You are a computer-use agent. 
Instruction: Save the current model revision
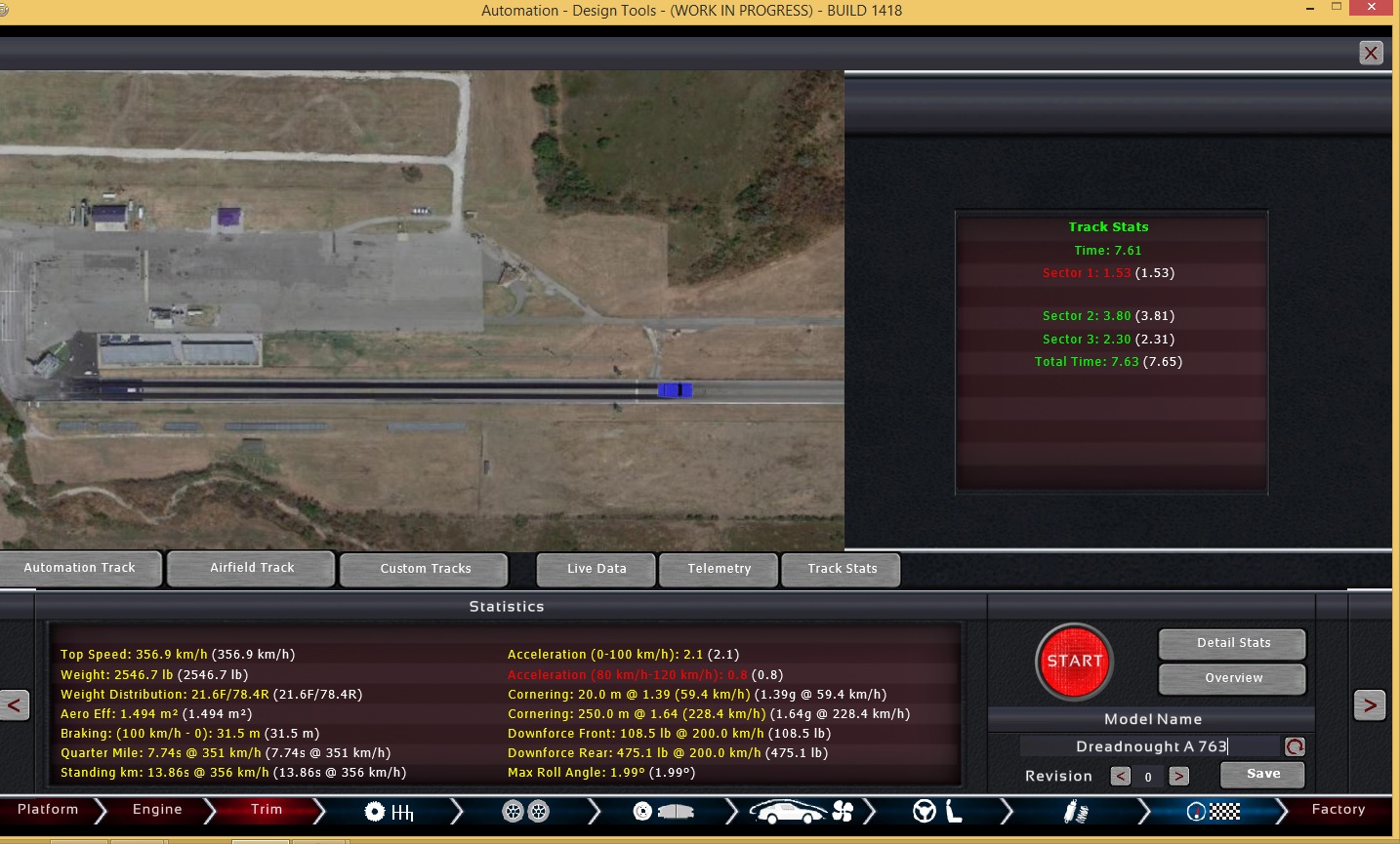click(x=1263, y=774)
